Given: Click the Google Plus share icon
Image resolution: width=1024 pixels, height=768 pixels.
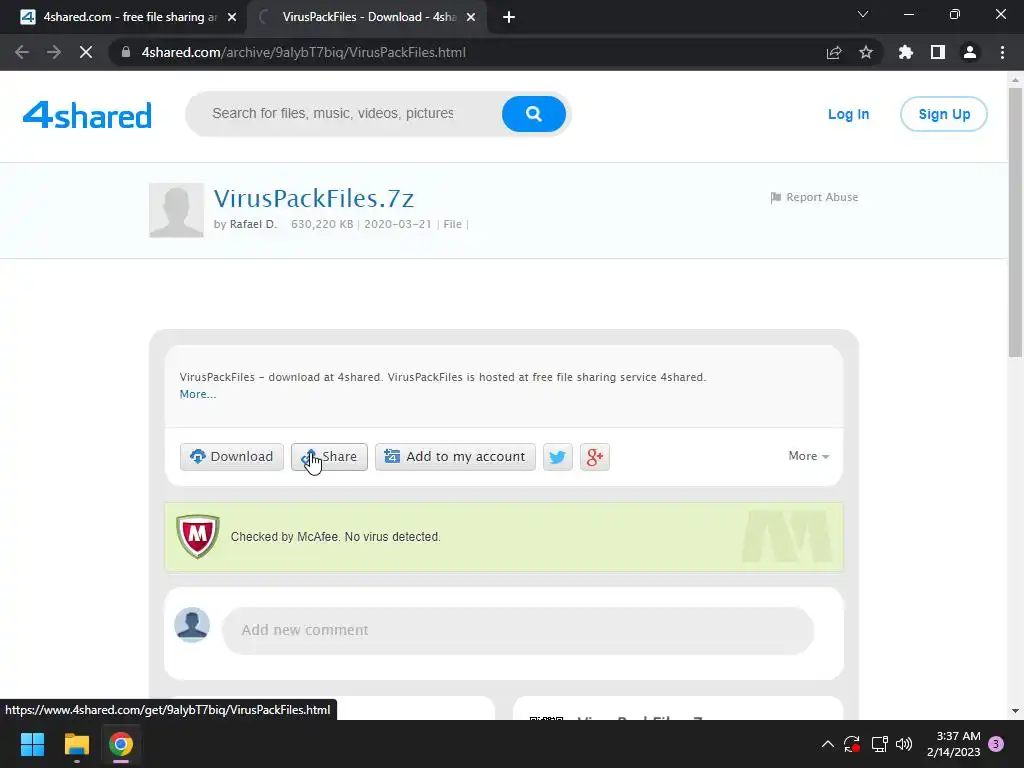Looking at the screenshot, I should [x=594, y=456].
